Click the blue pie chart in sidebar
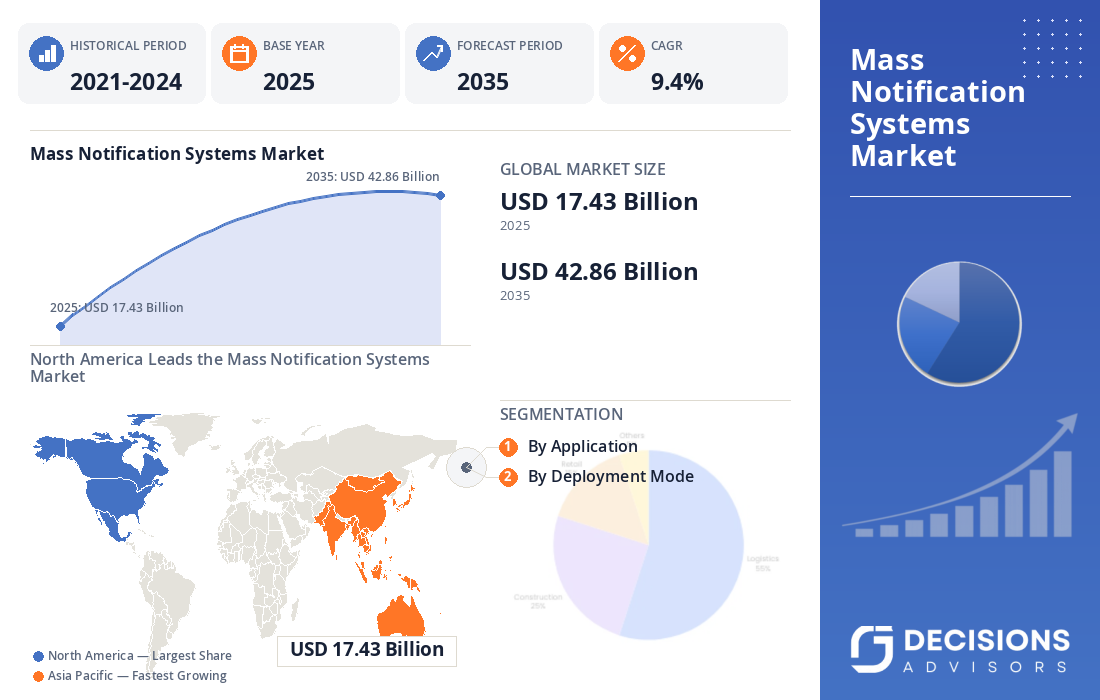 (x=959, y=323)
